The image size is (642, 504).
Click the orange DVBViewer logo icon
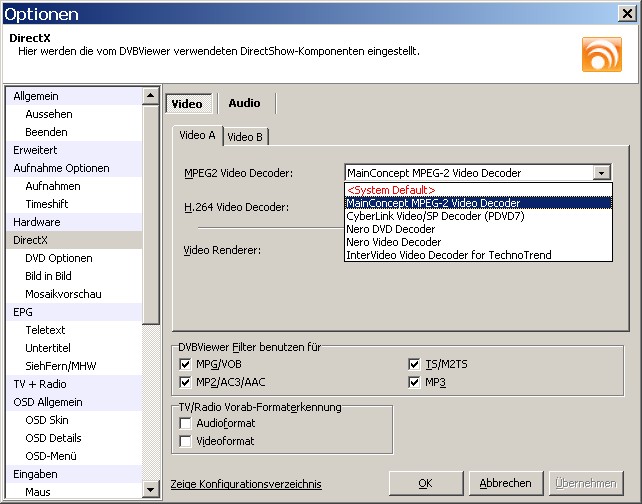coord(601,54)
